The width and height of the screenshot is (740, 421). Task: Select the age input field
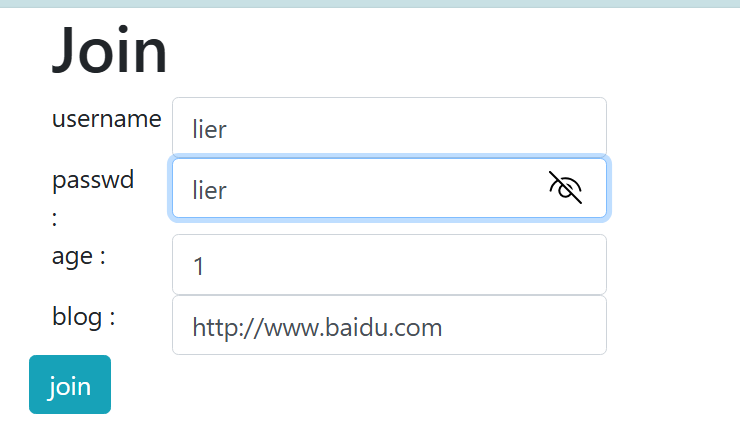click(389, 264)
